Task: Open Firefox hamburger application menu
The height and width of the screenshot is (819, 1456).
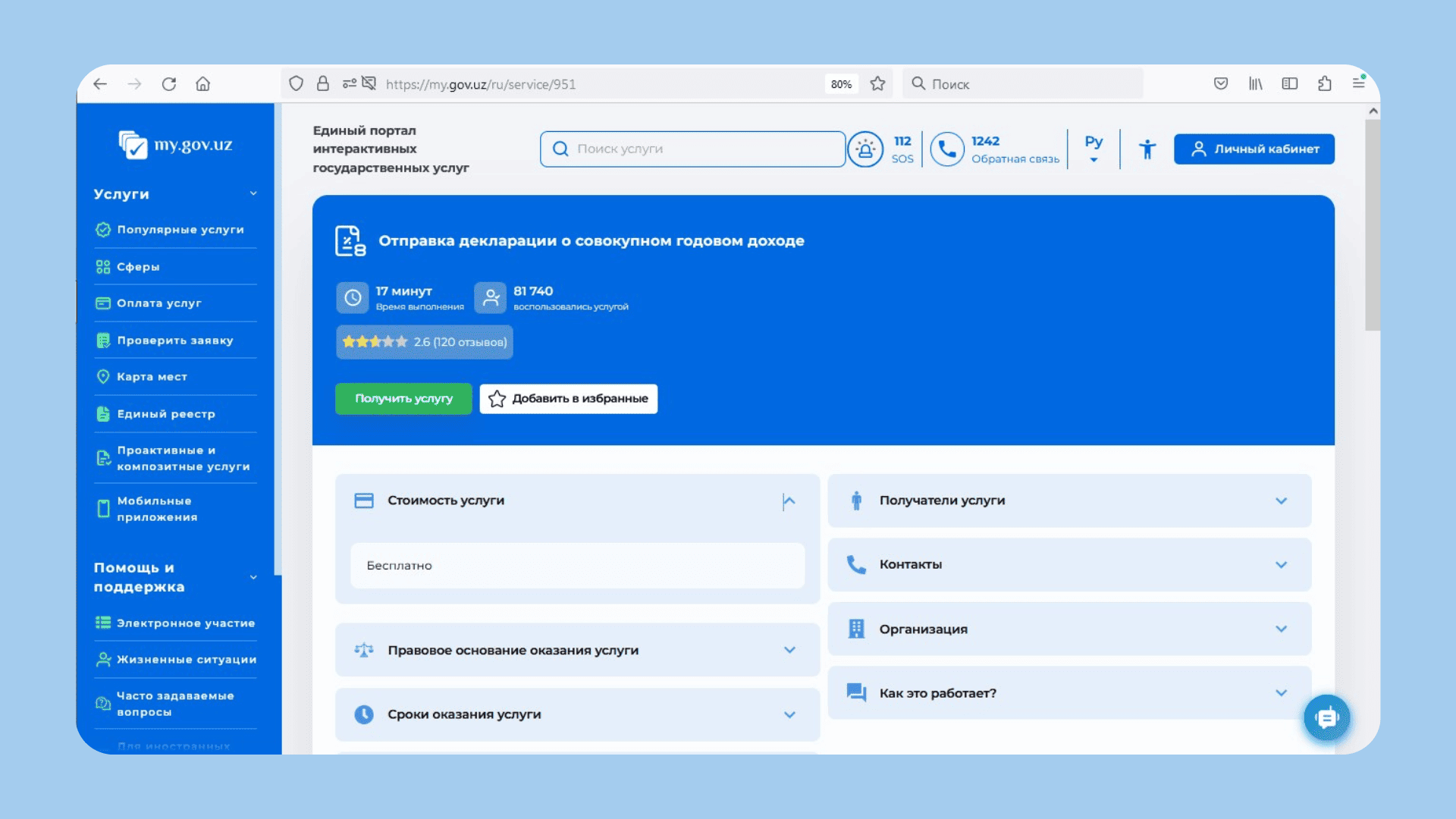Action: [x=1359, y=84]
